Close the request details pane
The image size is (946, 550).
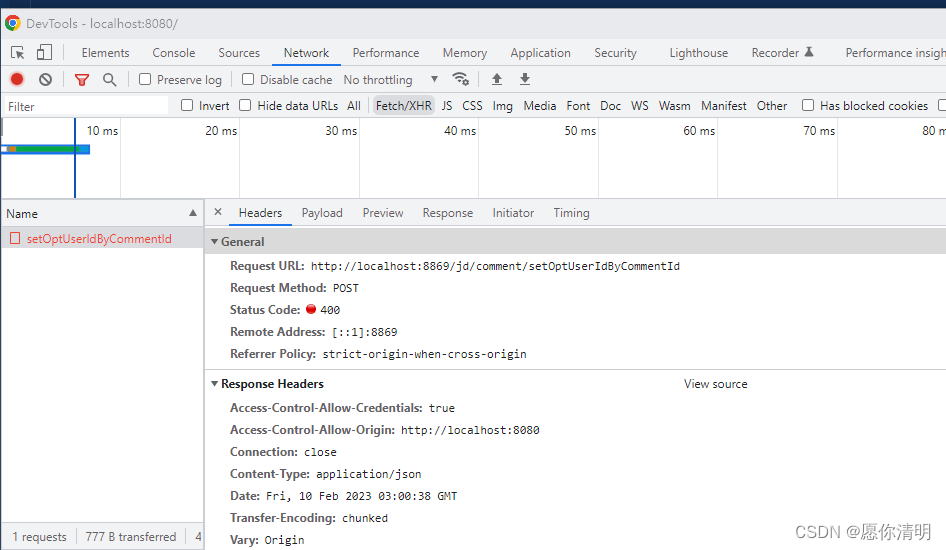pos(218,212)
